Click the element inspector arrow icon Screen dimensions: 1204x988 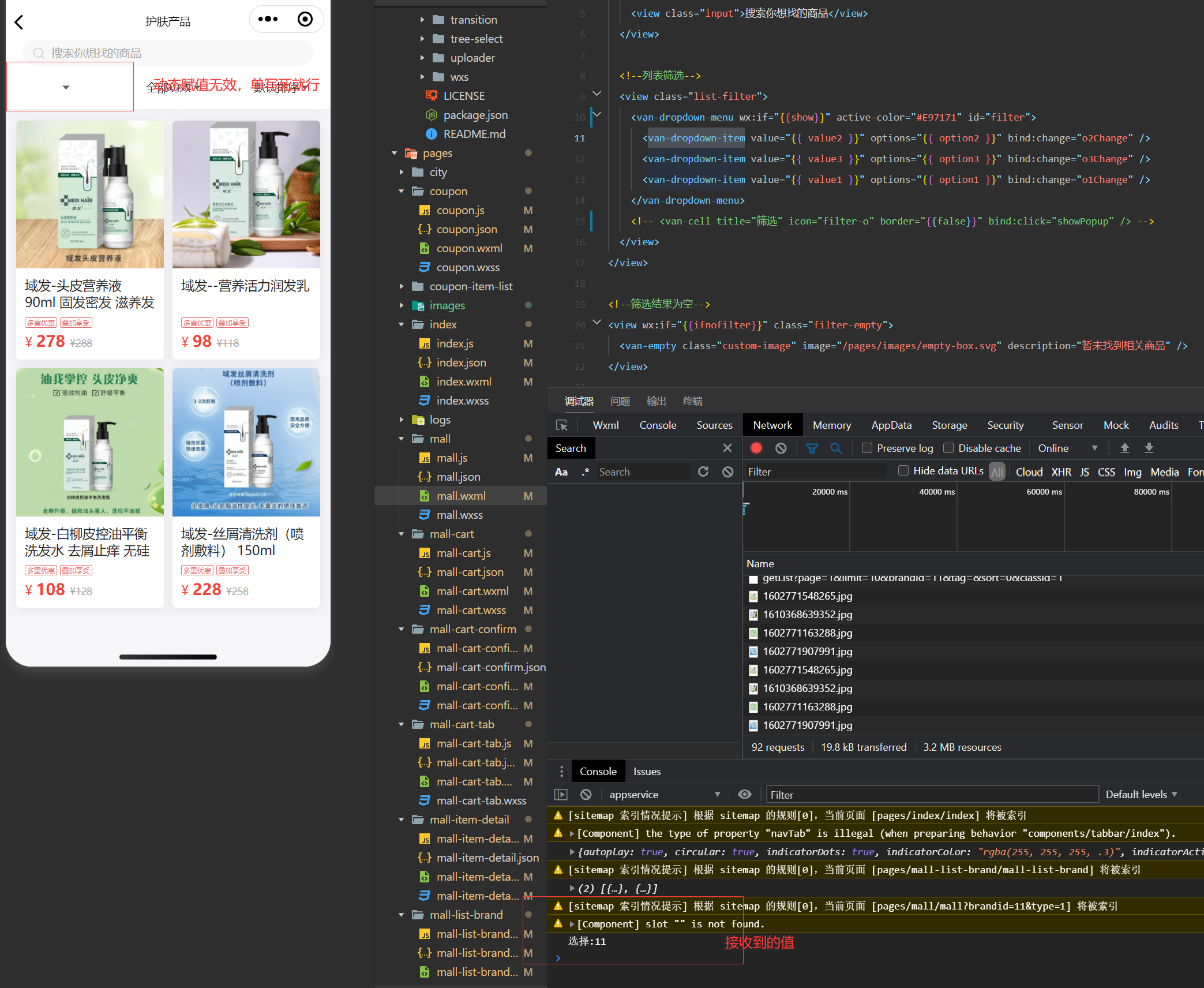point(561,425)
